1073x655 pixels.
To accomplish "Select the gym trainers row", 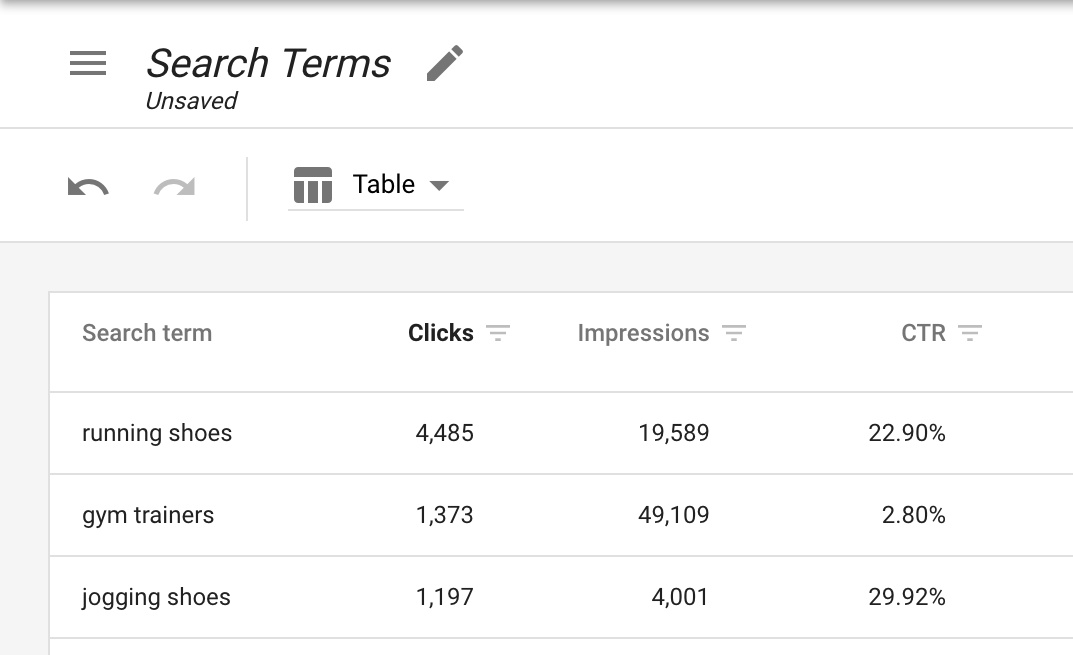I will 561,515.
